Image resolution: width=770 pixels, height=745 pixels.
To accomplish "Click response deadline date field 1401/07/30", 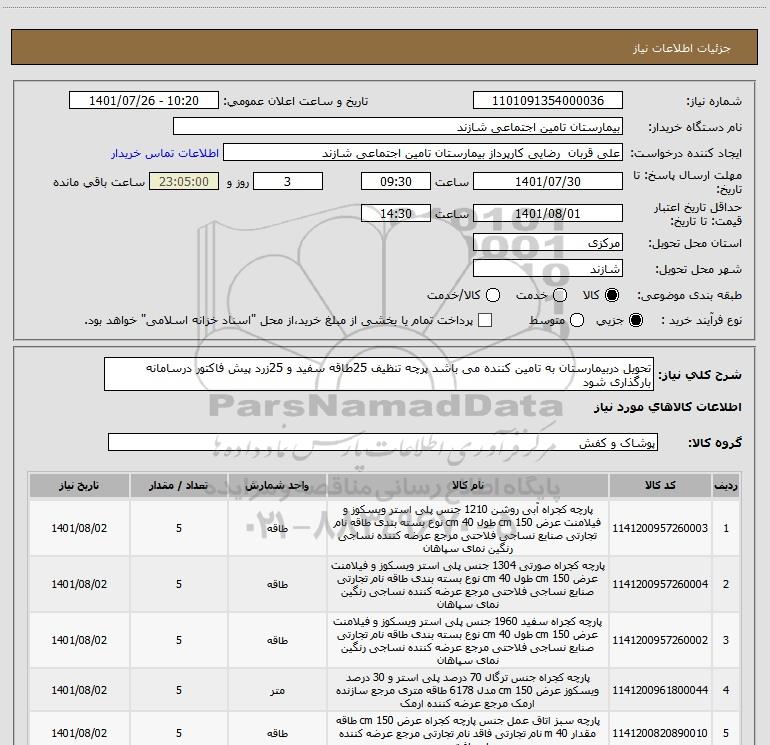I will [x=548, y=181].
